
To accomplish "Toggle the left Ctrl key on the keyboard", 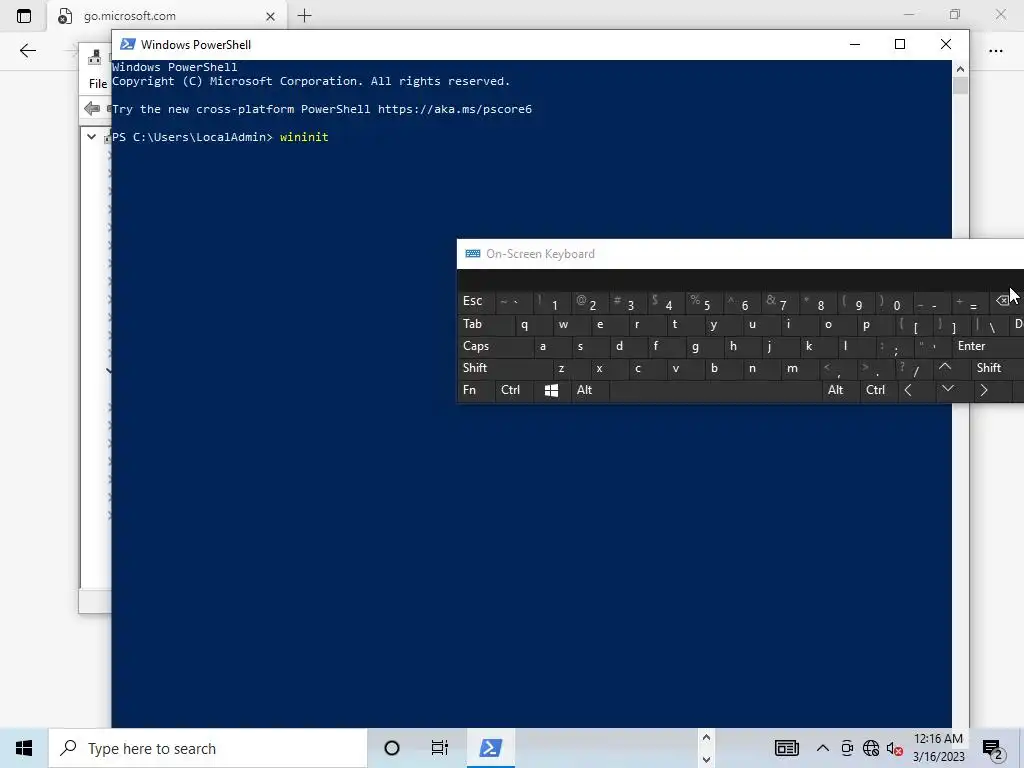I will tap(513, 391).
